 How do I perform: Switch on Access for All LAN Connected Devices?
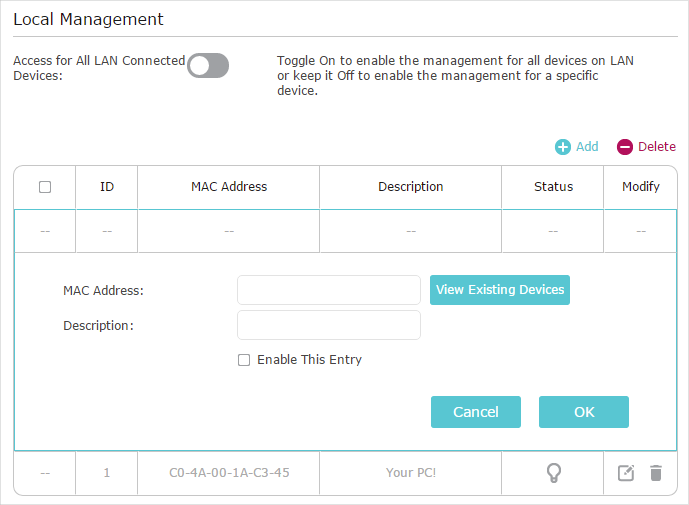(x=208, y=65)
